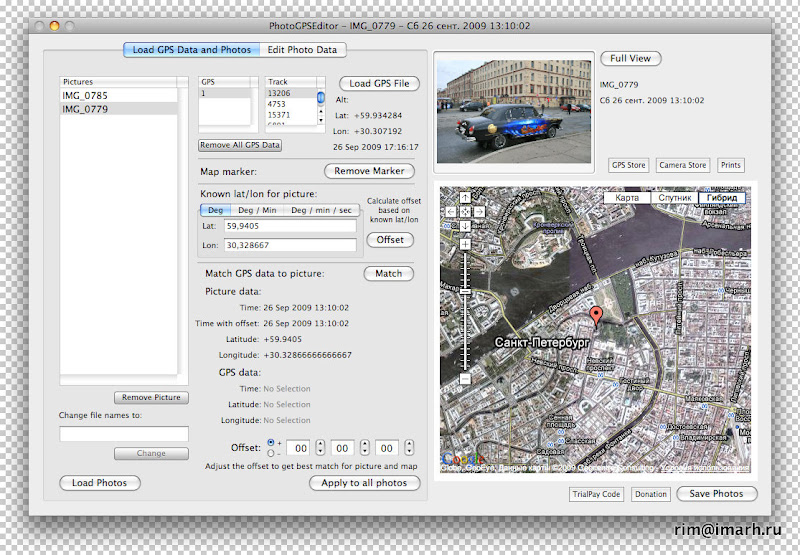Pan the map left with arrow control
Viewport: 800px width, 555px height.
click(x=452, y=212)
